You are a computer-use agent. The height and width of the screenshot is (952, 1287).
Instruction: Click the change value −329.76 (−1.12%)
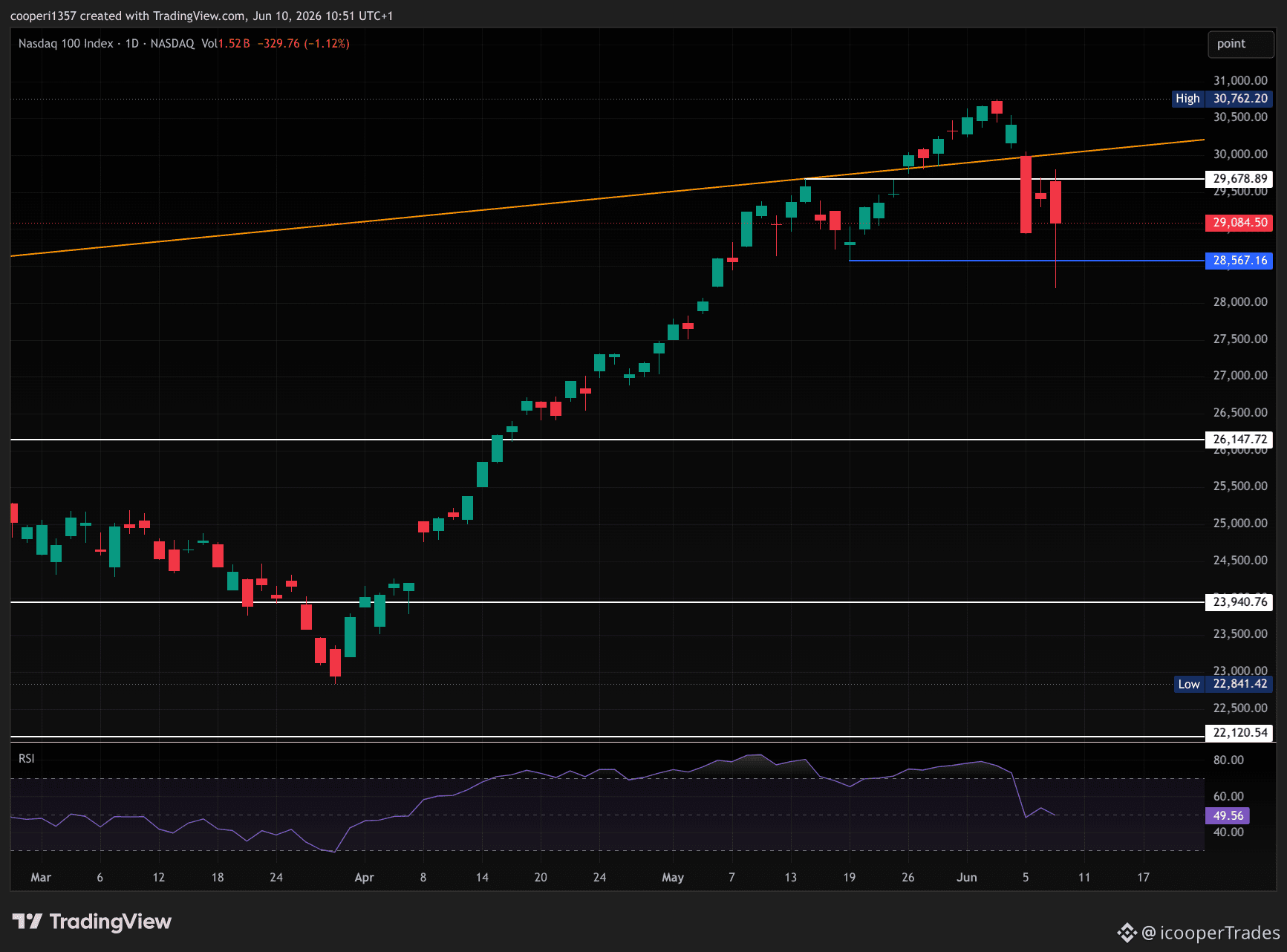pyautogui.click(x=304, y=44)
